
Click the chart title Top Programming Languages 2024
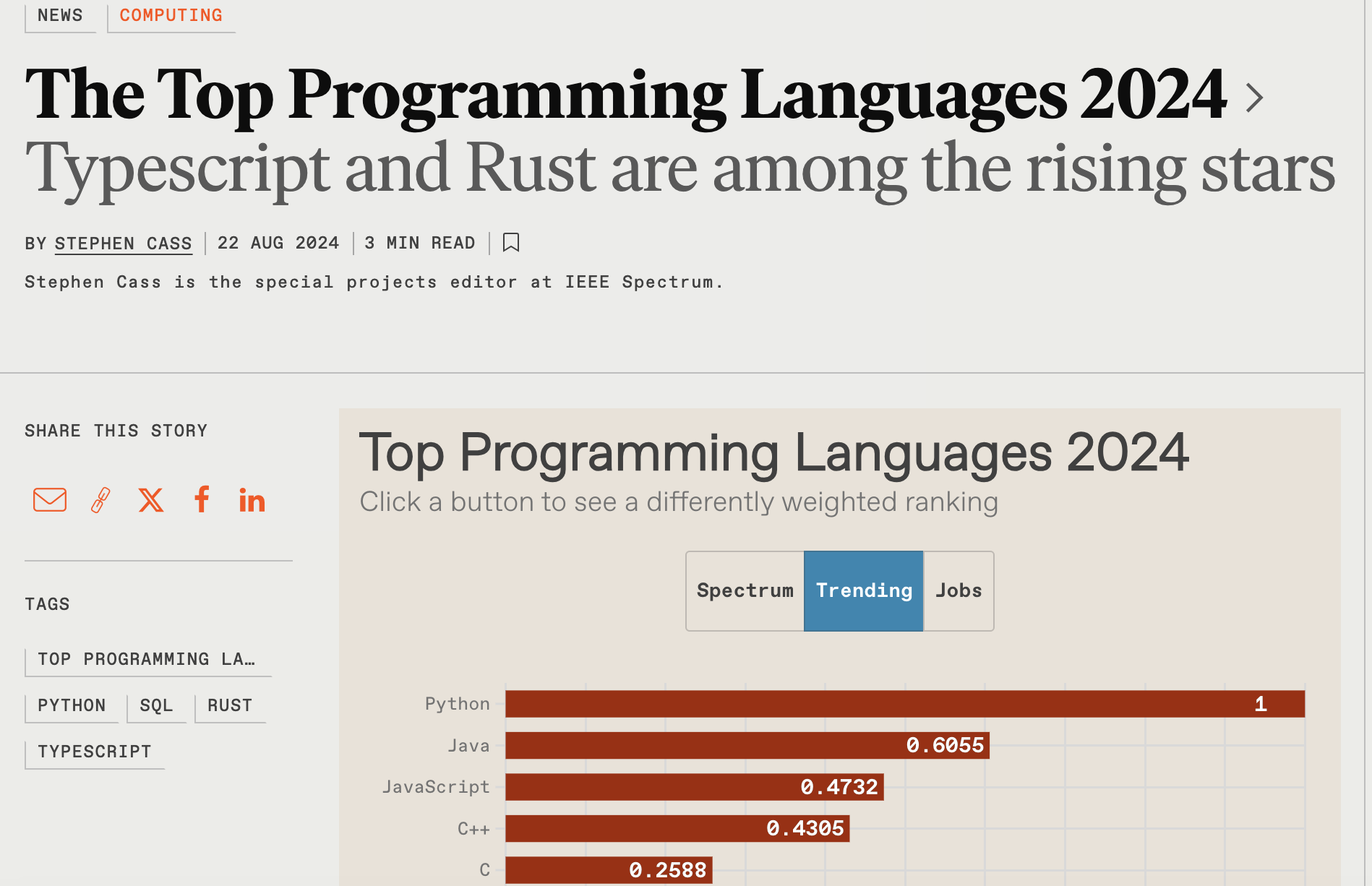[774, 453]
